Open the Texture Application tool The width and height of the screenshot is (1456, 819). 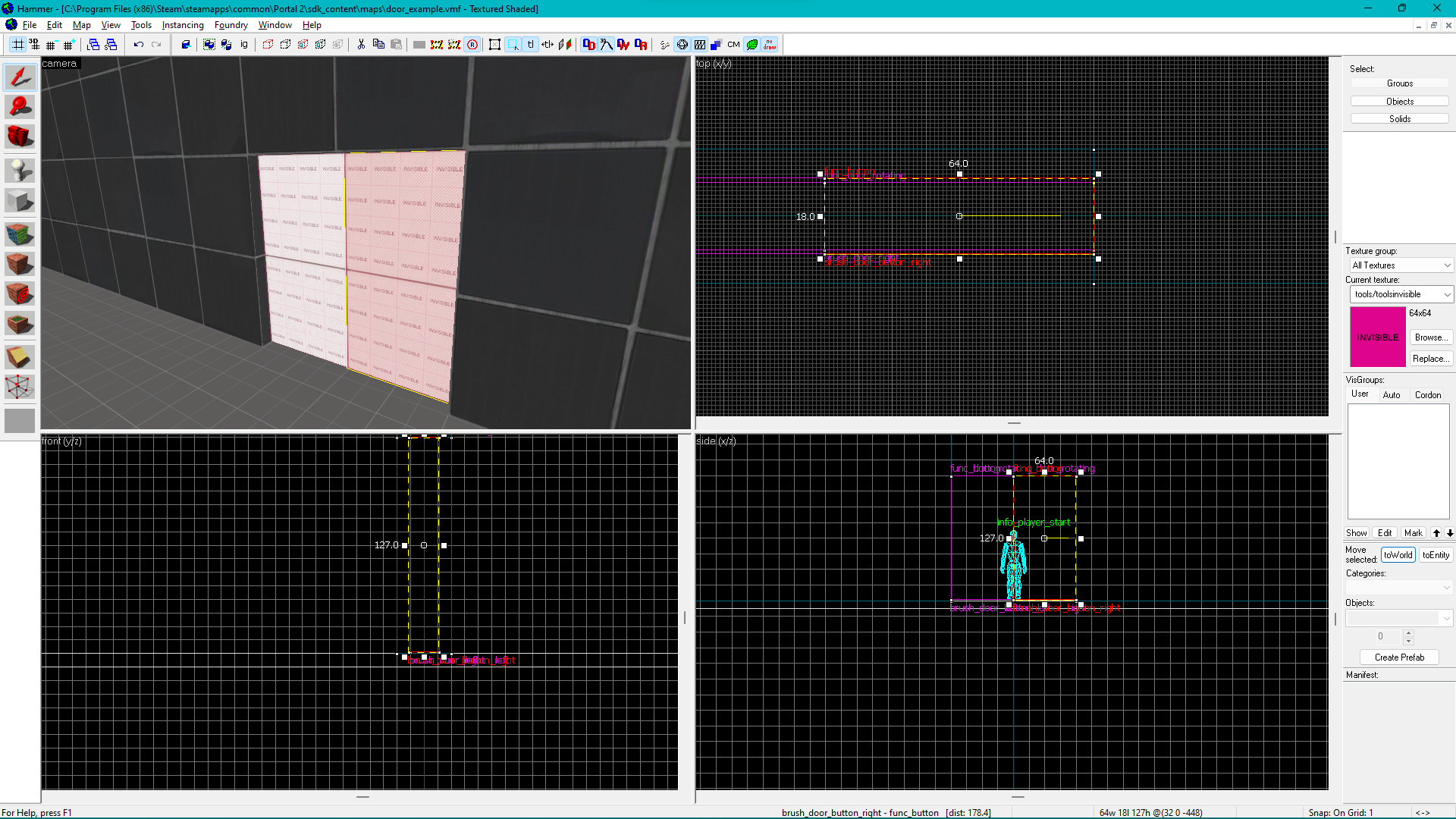coord(20,234)
